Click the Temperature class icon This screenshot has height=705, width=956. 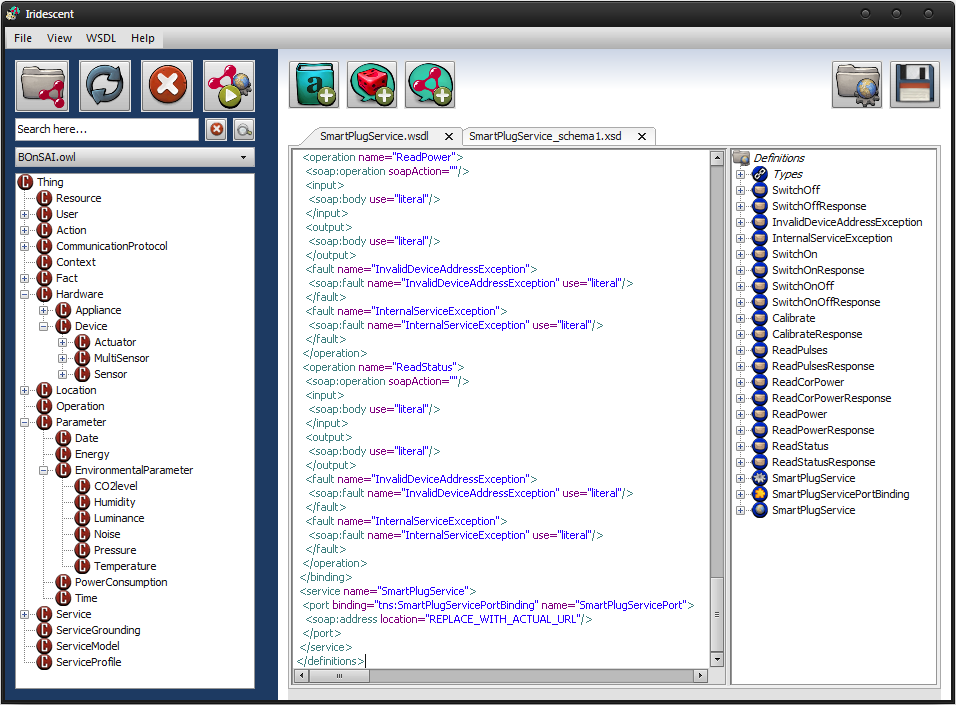[x=82, y=566]
